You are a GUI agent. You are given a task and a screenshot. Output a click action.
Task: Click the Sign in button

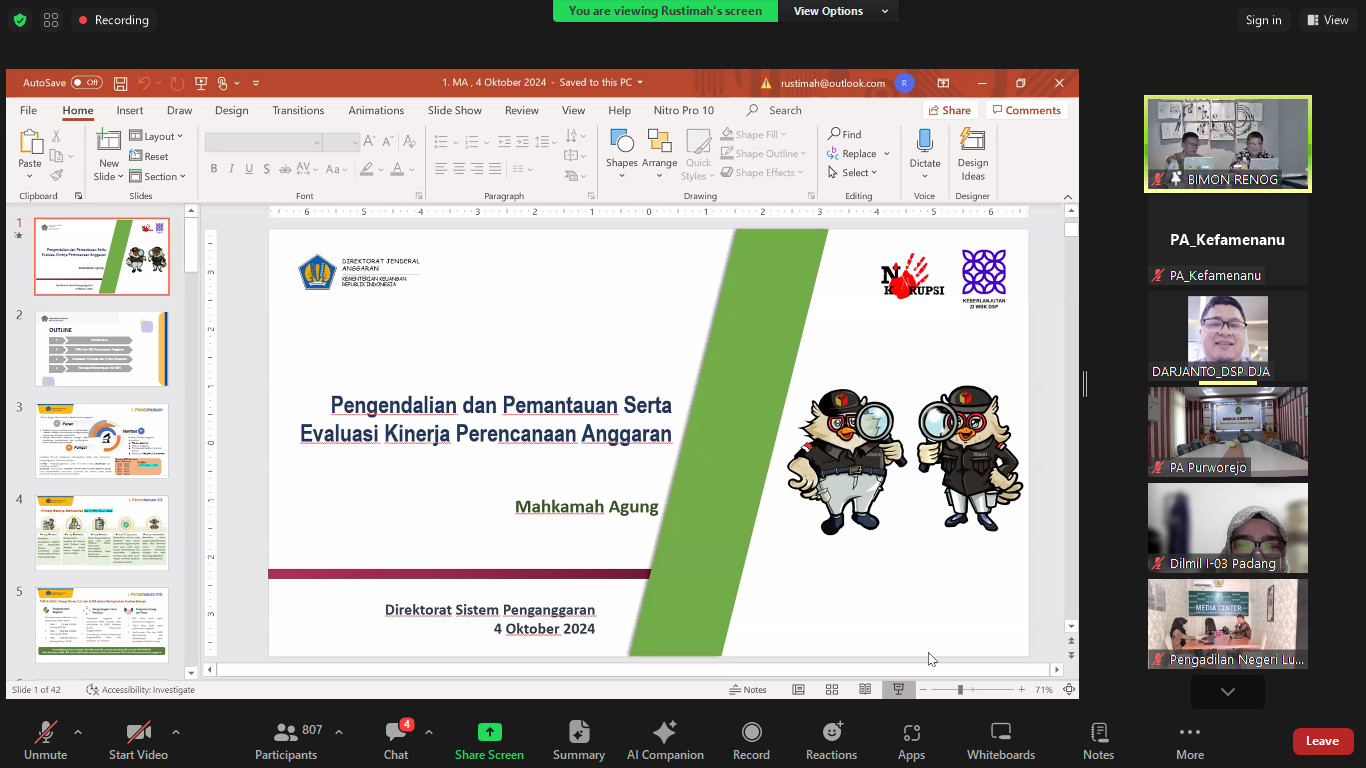coord(1263,20)
